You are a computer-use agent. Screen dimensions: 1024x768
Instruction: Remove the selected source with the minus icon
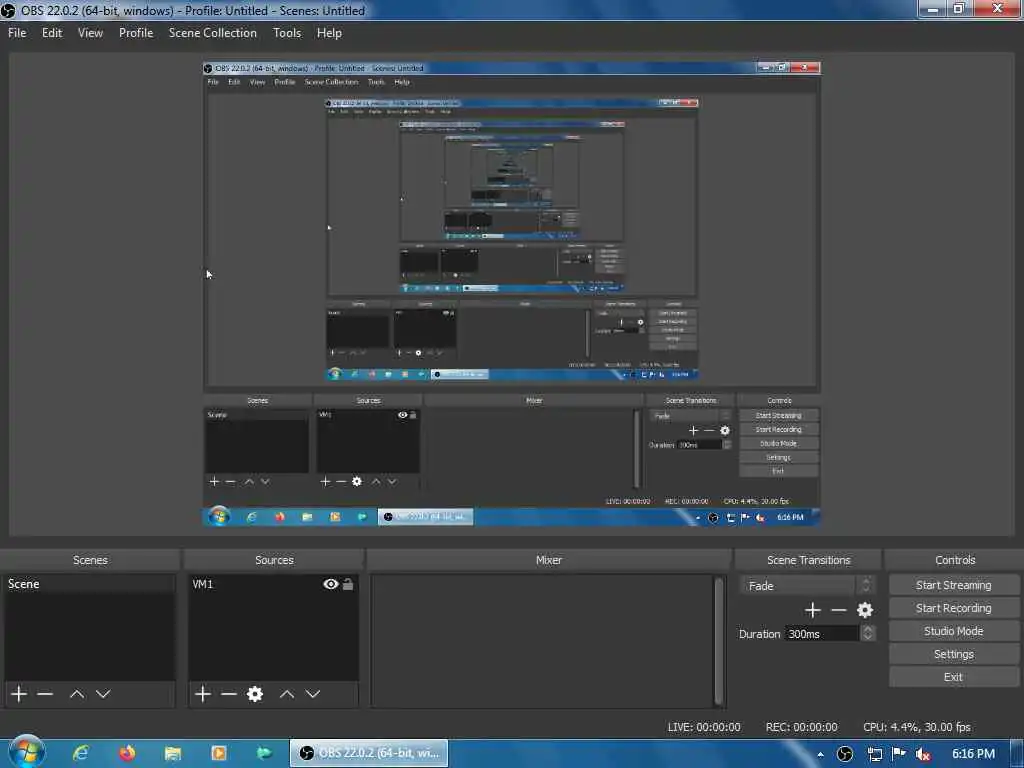tap(229, 694)
